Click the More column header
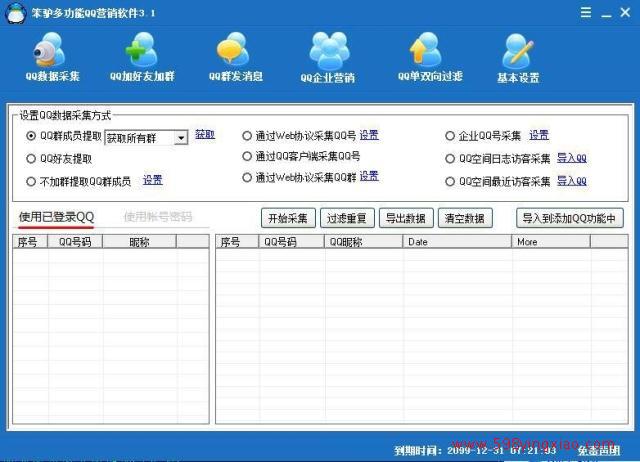 551,242
